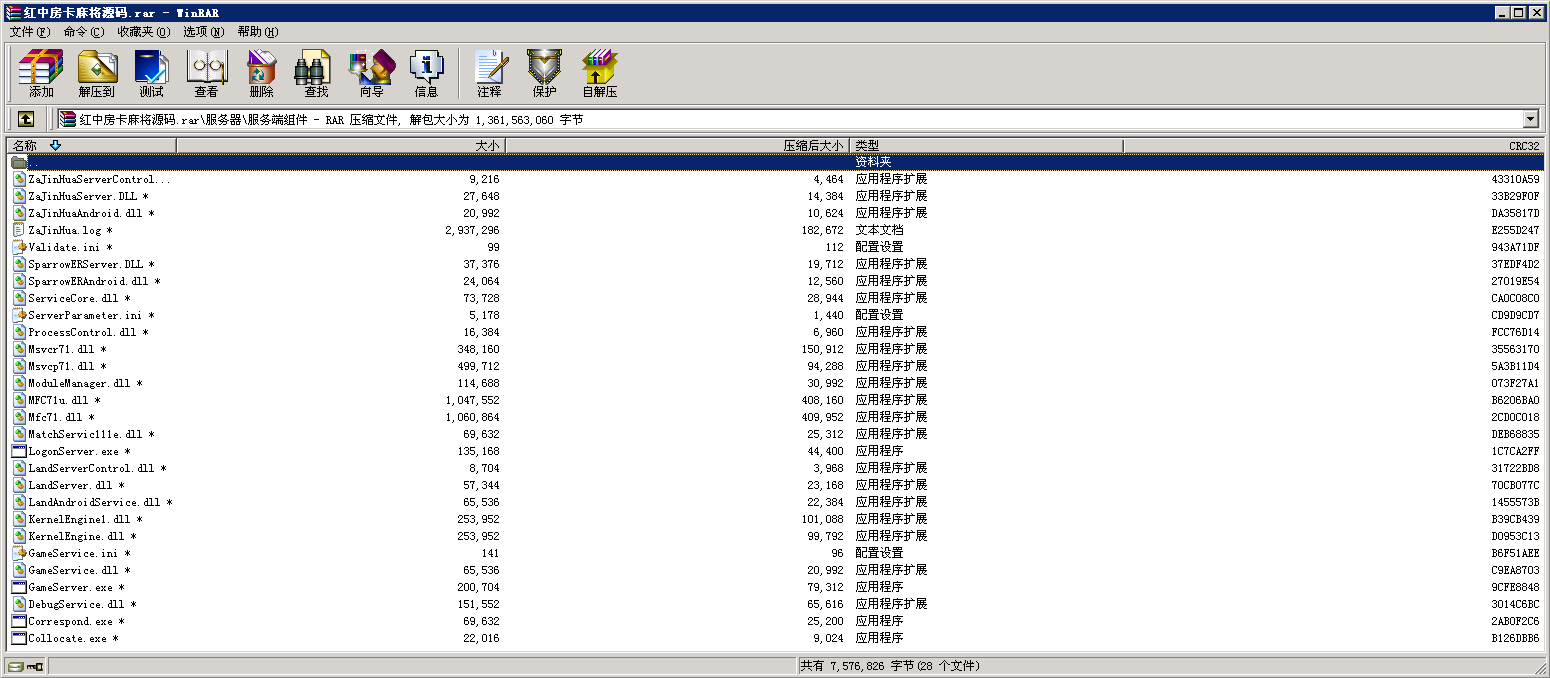This screenshot has height=678, width=1550.
Task: Click the 删除 (Delete) toolbar icon
Action: (261, 74)
